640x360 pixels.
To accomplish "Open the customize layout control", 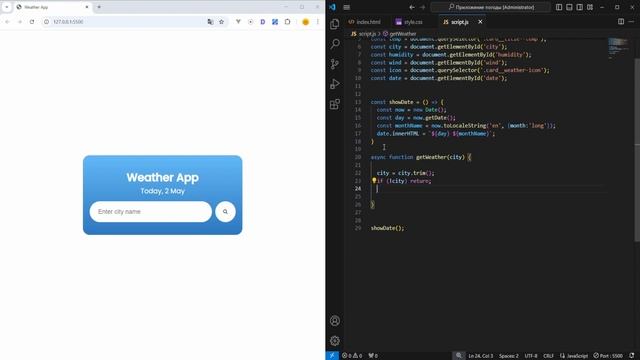I will click(590, 7).
